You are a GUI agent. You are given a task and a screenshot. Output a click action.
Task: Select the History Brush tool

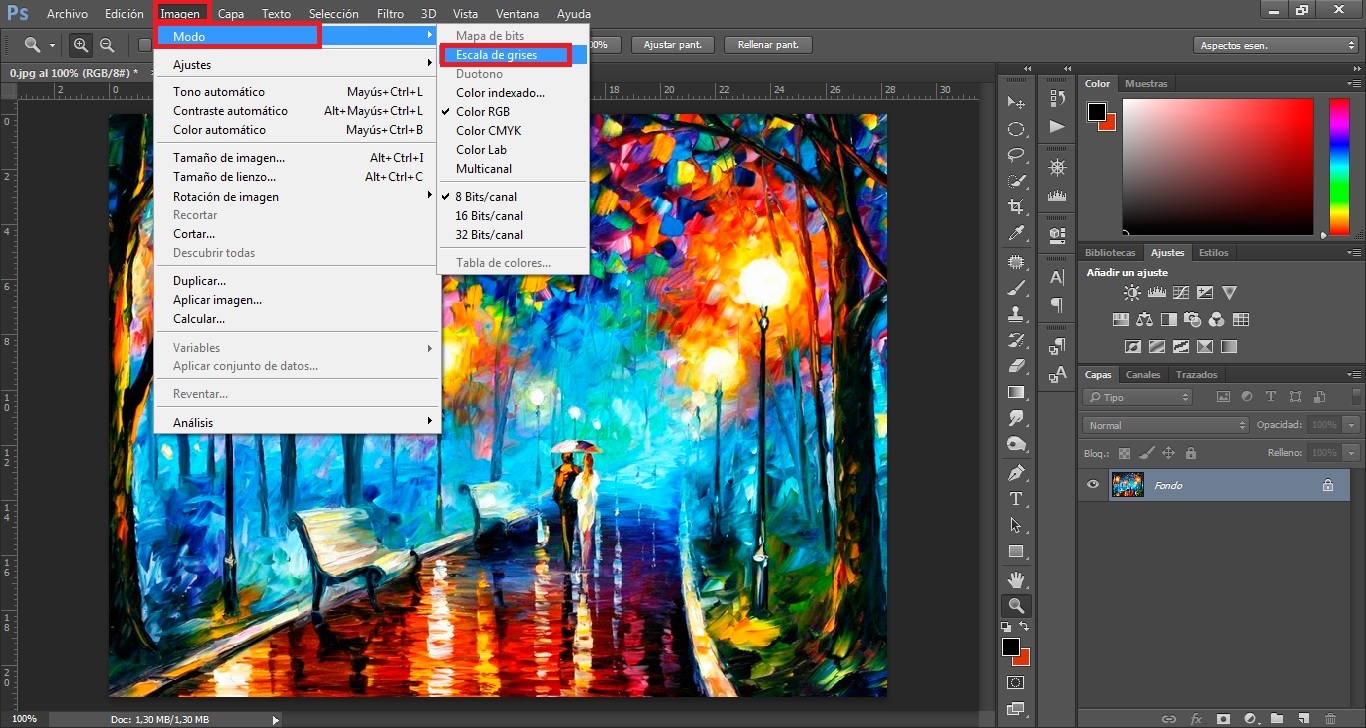(x=1016, y=340)
